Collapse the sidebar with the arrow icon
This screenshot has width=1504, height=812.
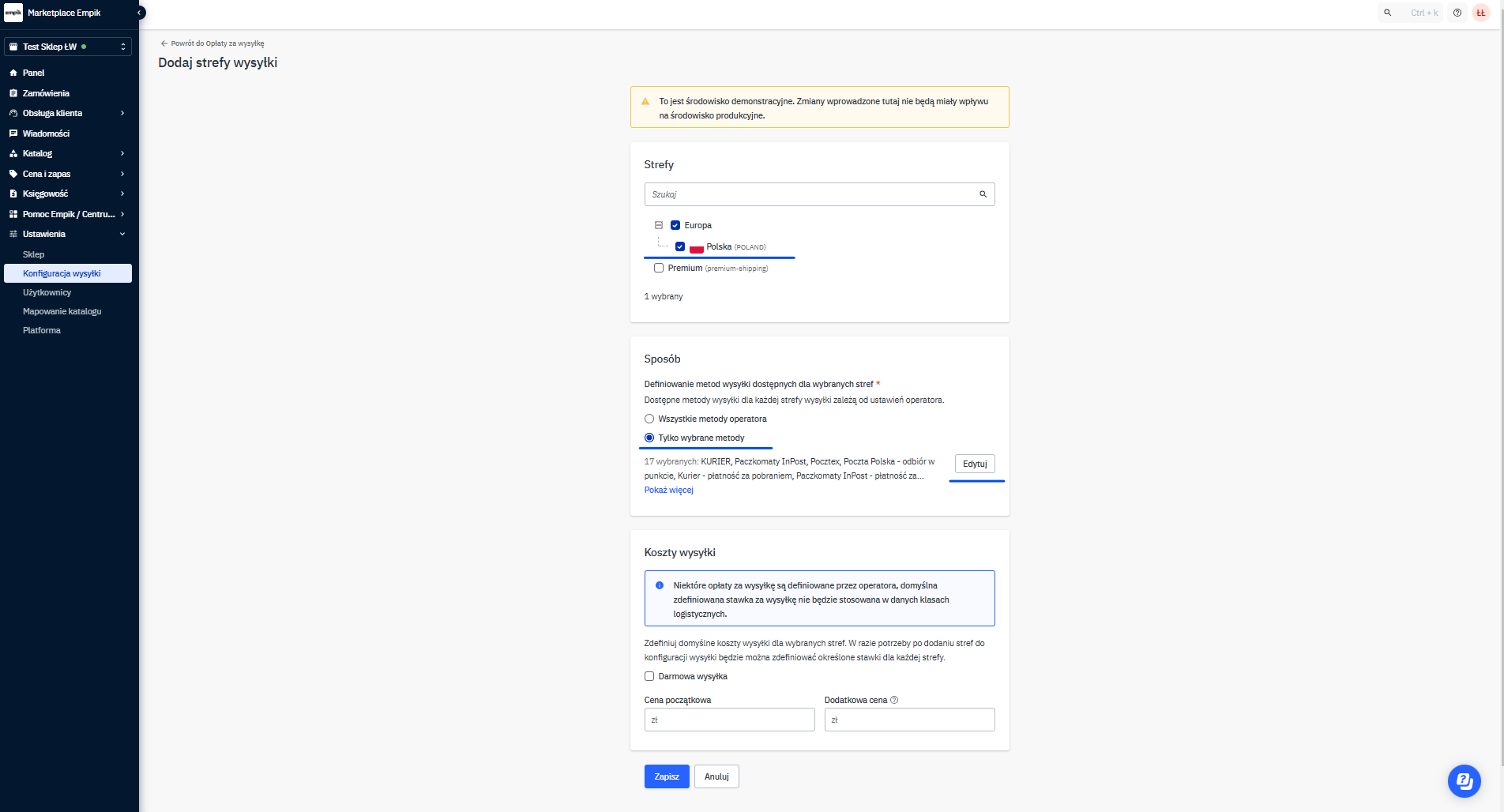(141, 13)
